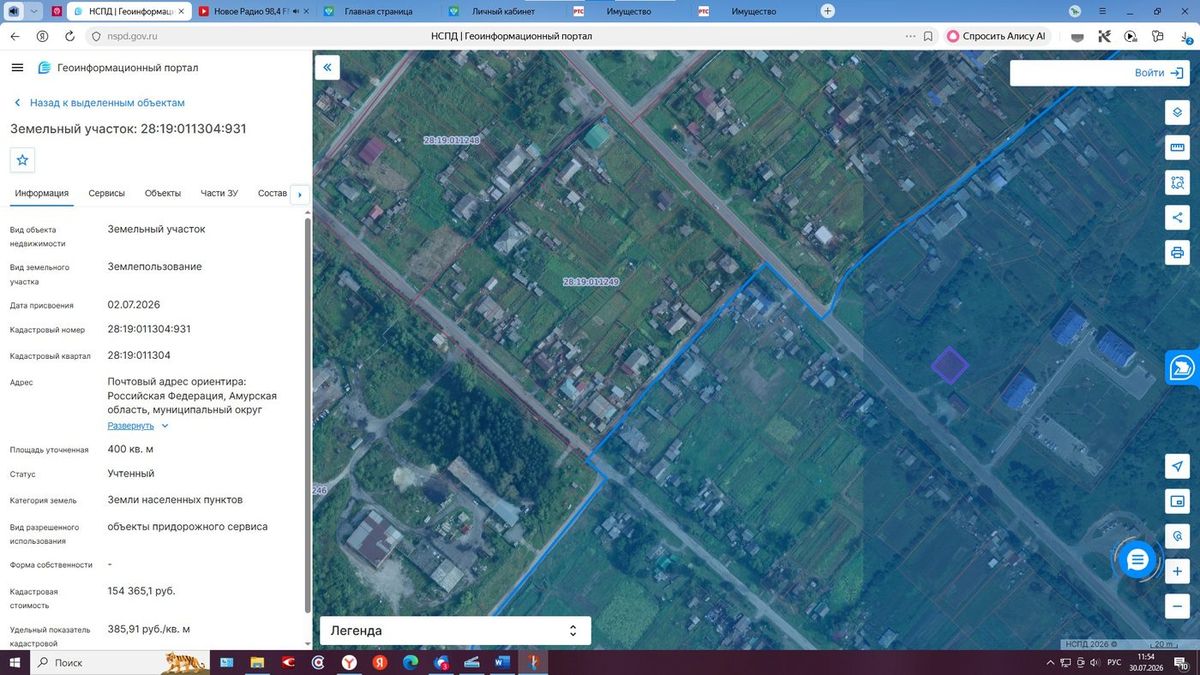This screenshot has width=1200, height=675.
Task: Select the ruler measurement tool
Action: click(x=1177, y=147)
